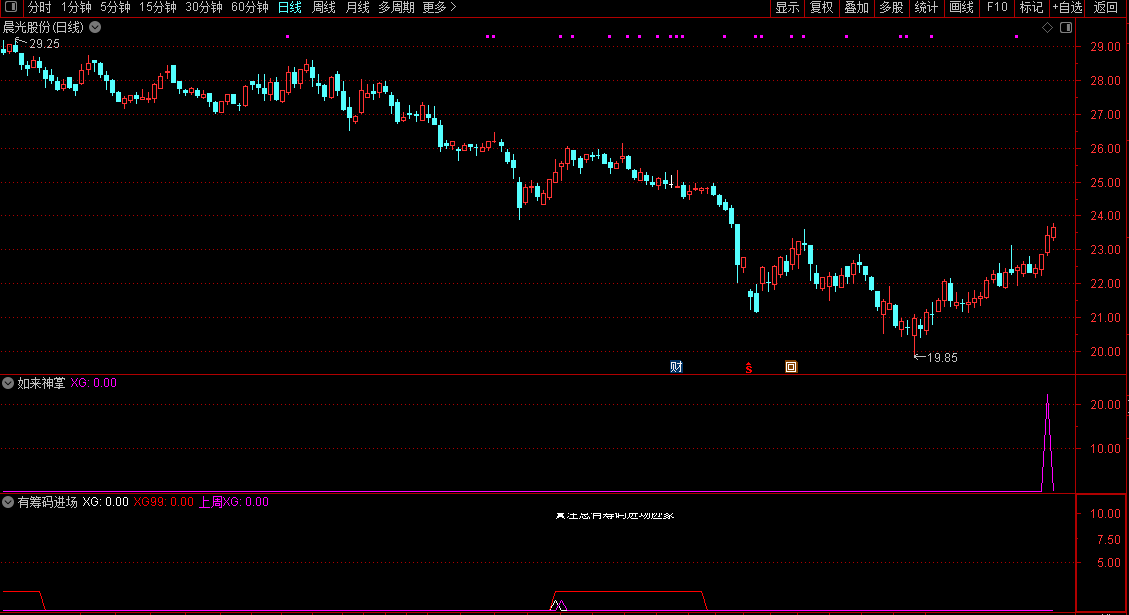Click the 晨光股份(日线) stock title
Viewport: 1129px width, 615px height.
click(x=43, y=27)
